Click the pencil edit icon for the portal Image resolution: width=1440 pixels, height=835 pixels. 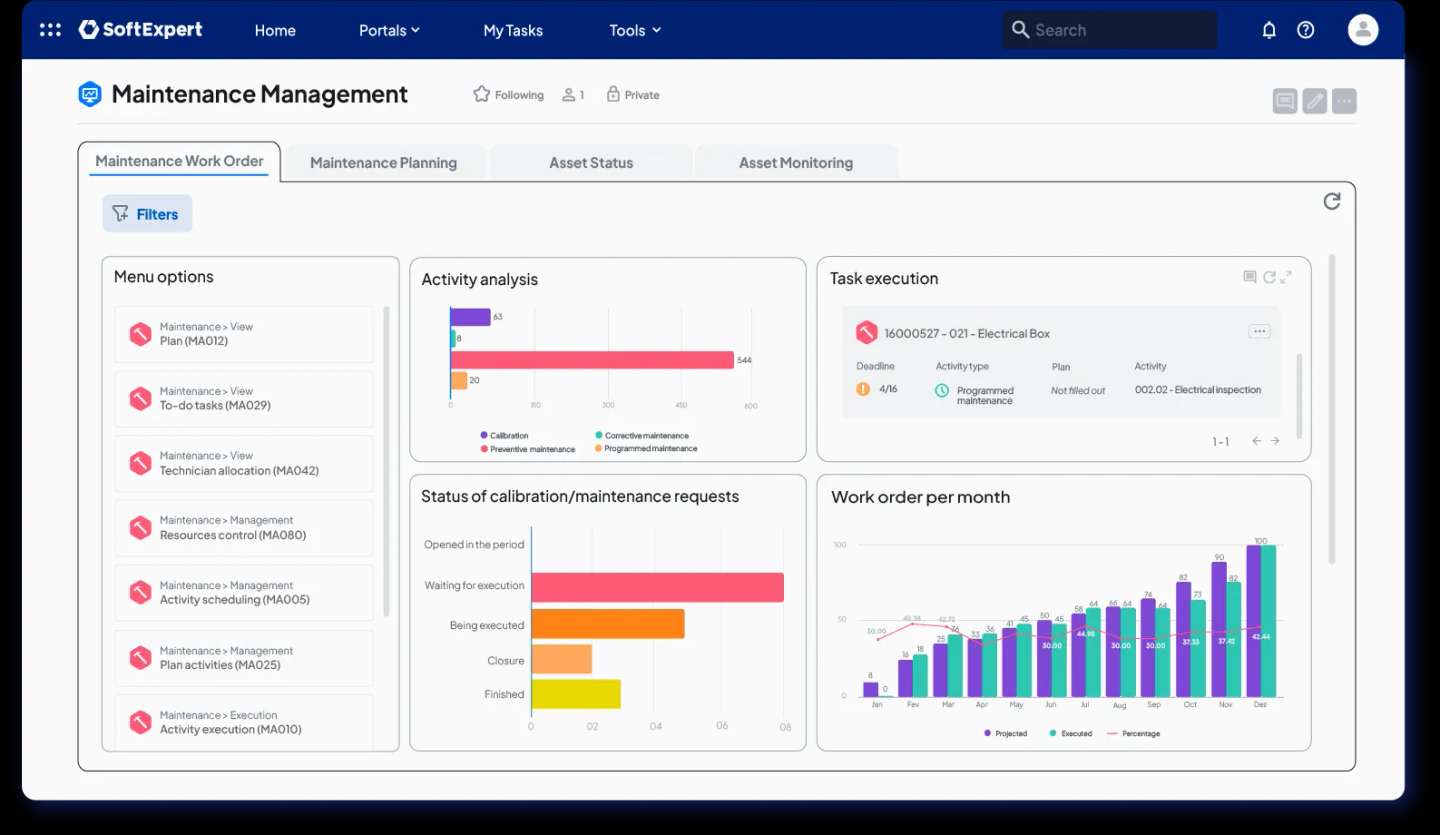pyautogui.click(x=1314, y=101)
